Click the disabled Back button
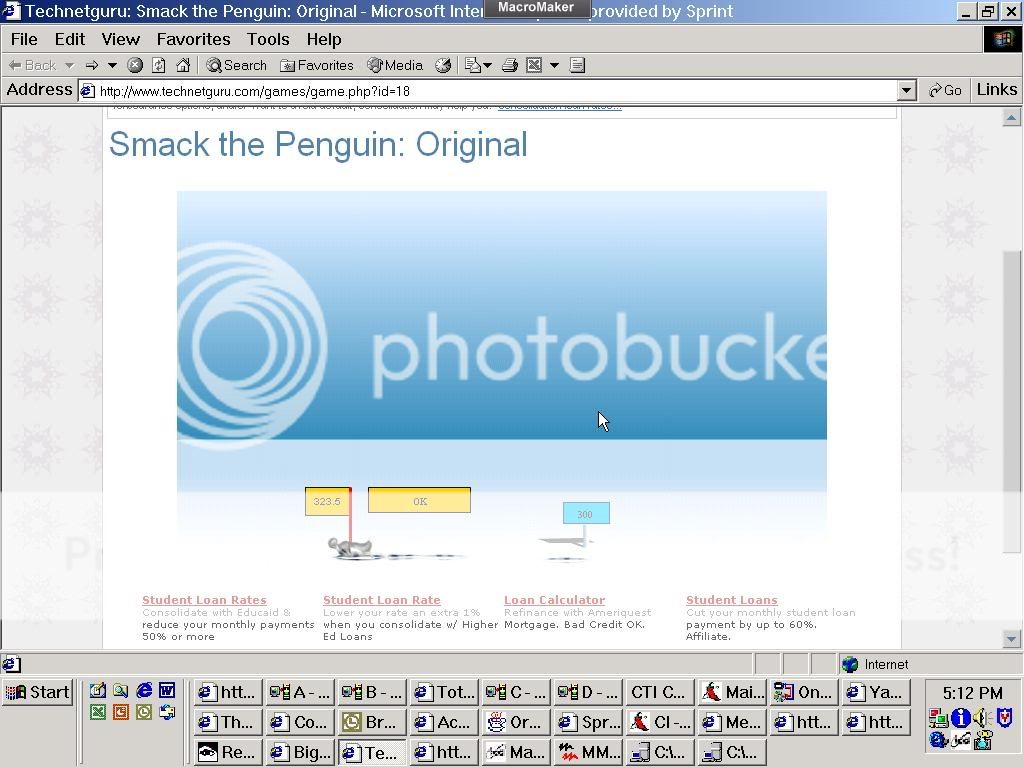Image resolution: width=1024 pixels, height=768 pixels. point(32,65)
